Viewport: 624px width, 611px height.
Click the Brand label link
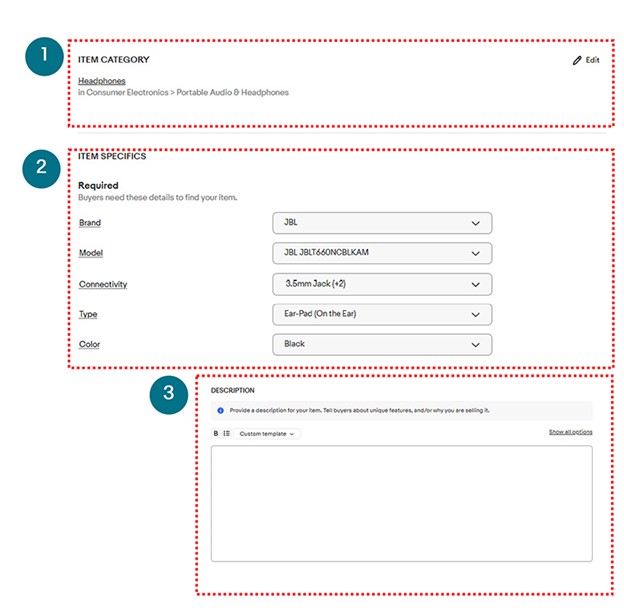point(90,223)
